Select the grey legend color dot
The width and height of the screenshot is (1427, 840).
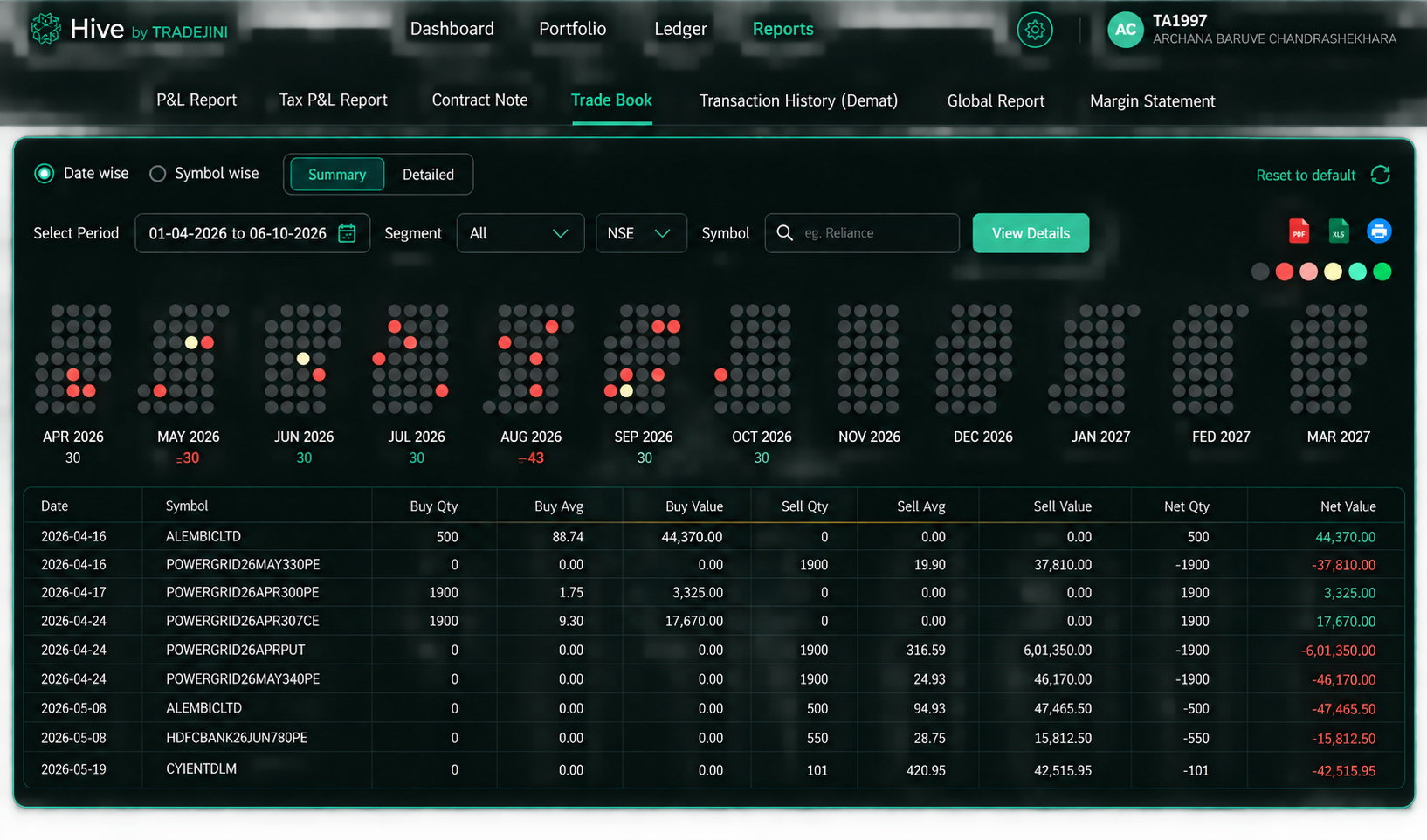[1259, 272]
